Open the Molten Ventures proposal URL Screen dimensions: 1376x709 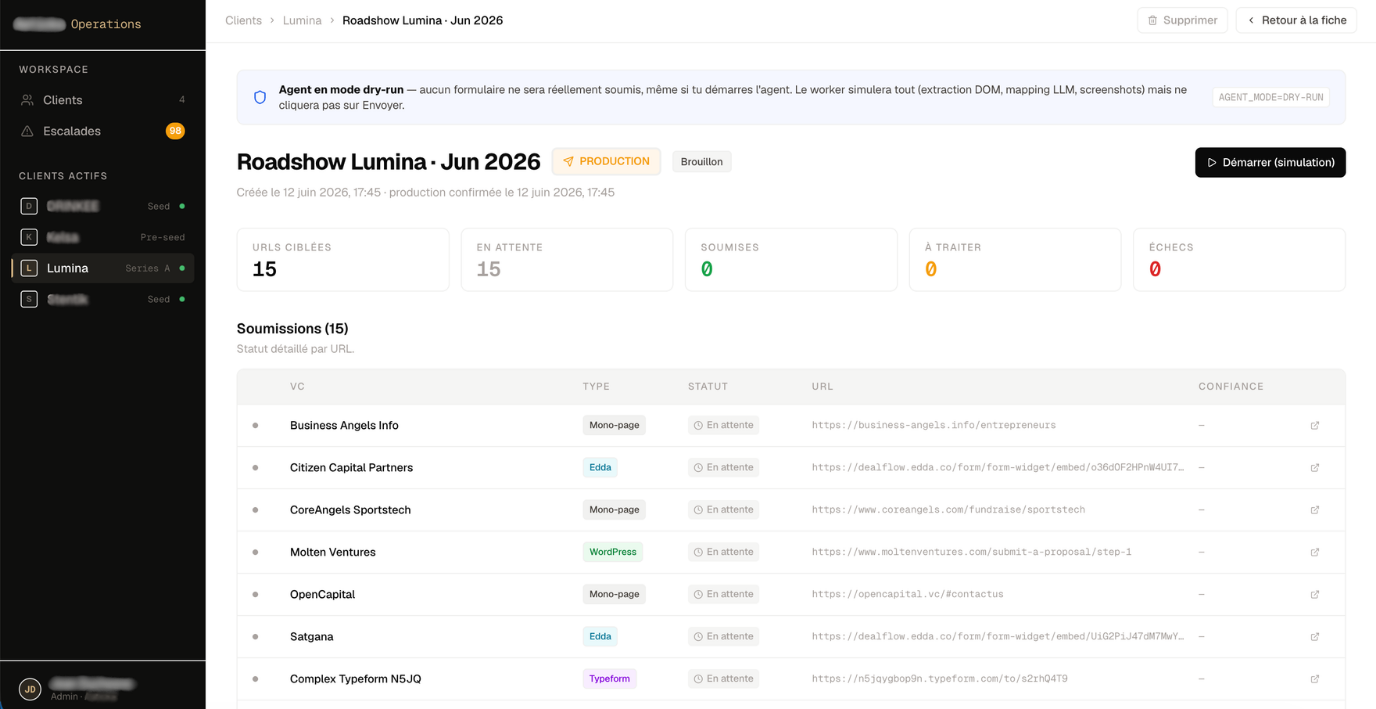[x=971, y=552]
